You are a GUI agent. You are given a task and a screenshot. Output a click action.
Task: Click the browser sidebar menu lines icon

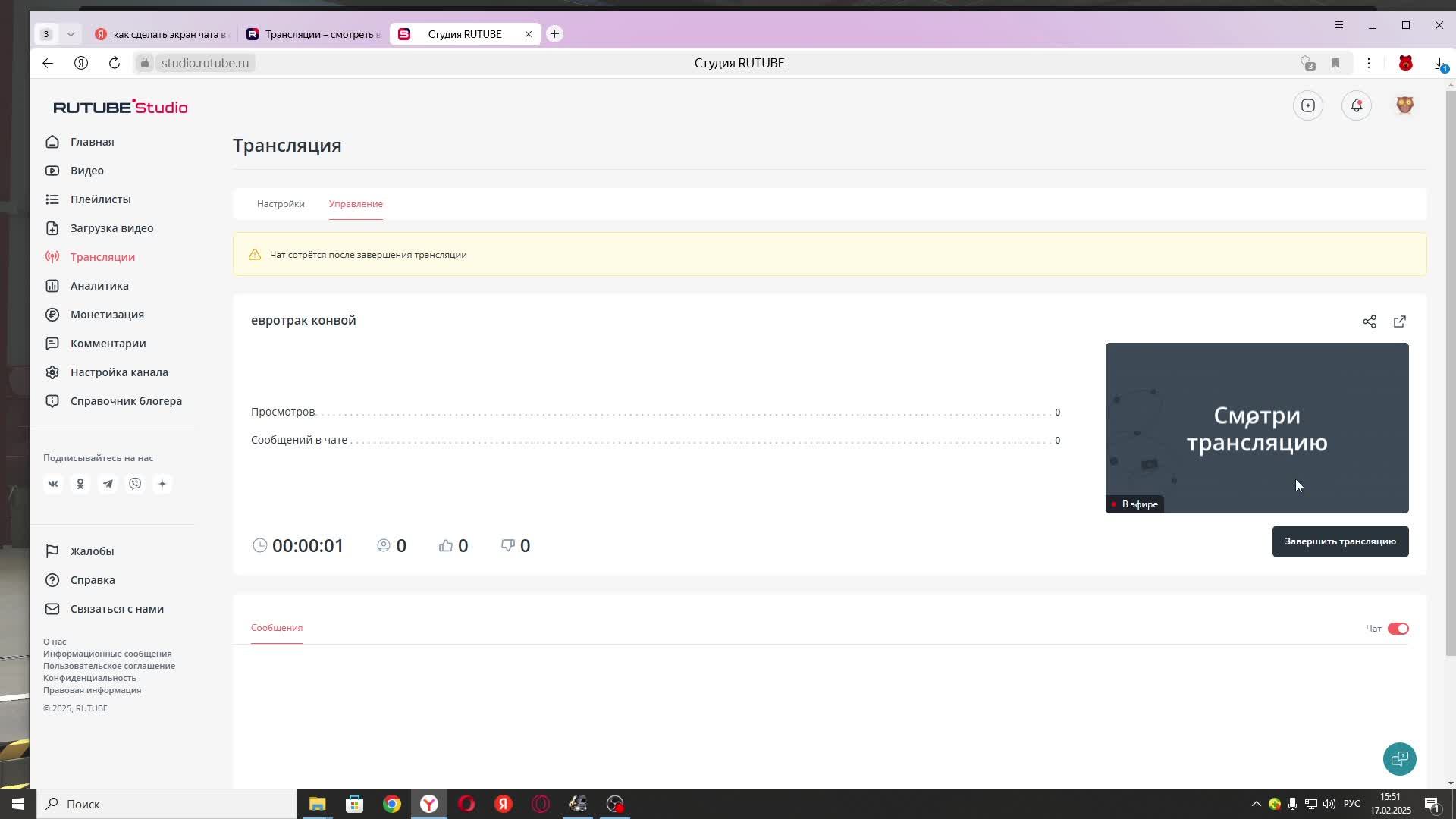pos(1339,25)
